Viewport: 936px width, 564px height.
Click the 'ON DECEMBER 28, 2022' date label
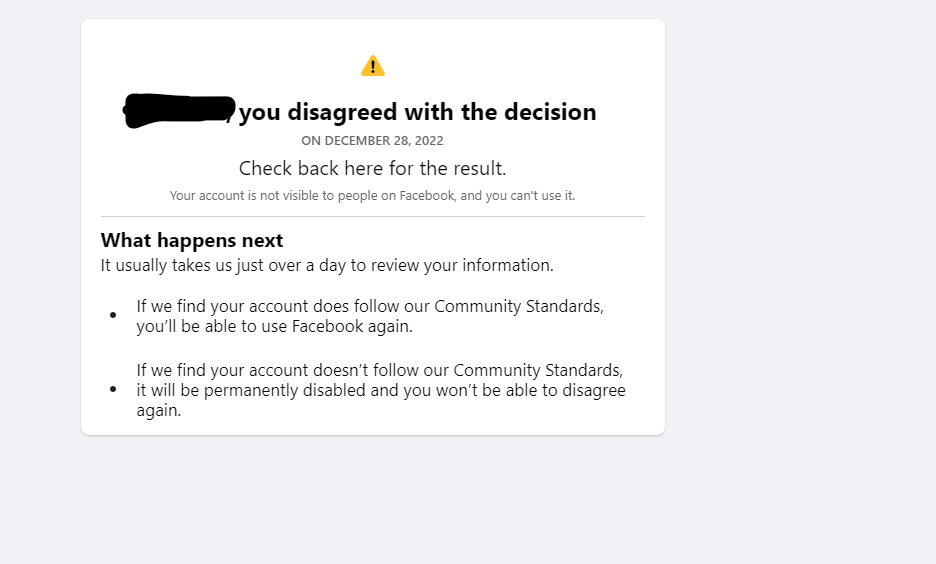click(x=372, y=141)
